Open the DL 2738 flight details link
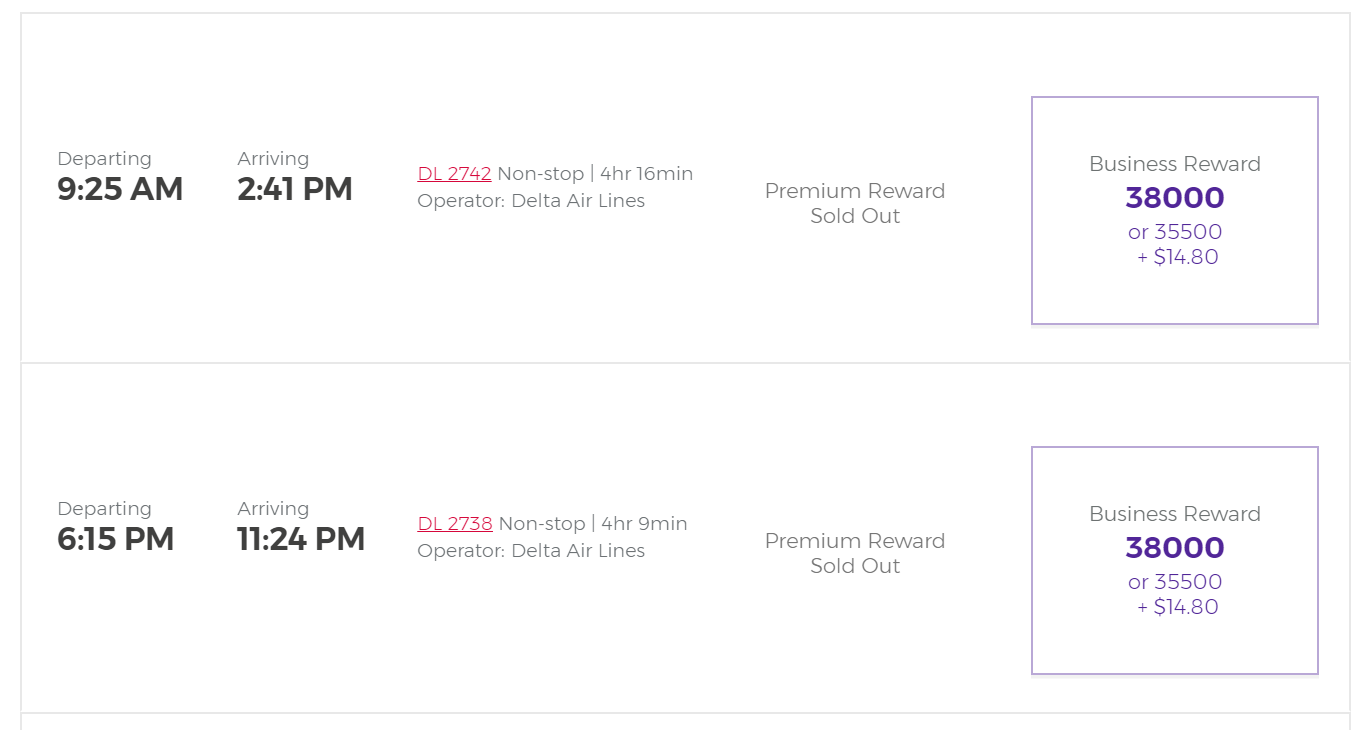 [455, 524]
